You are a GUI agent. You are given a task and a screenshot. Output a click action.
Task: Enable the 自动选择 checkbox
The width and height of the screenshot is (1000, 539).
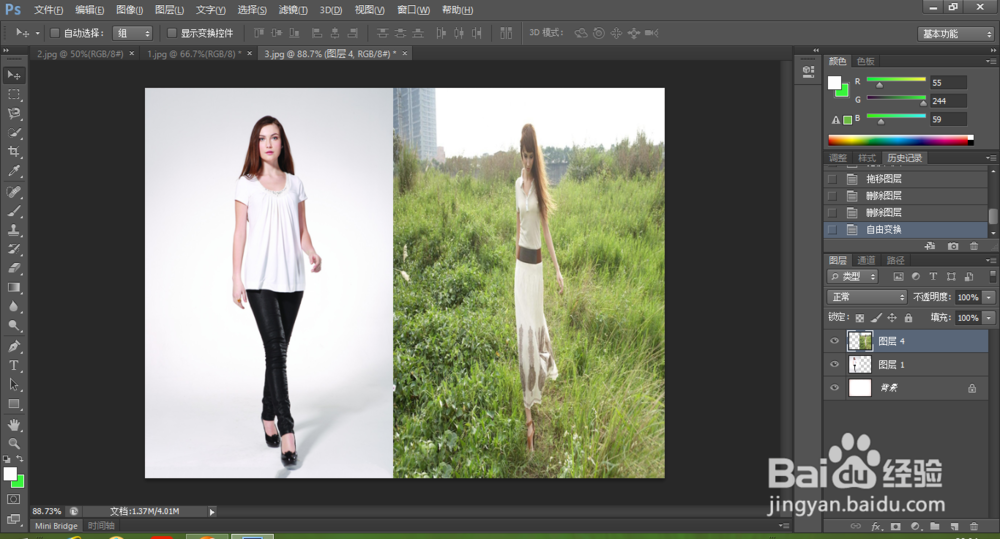pyautogui.click(x=54, y=33)
